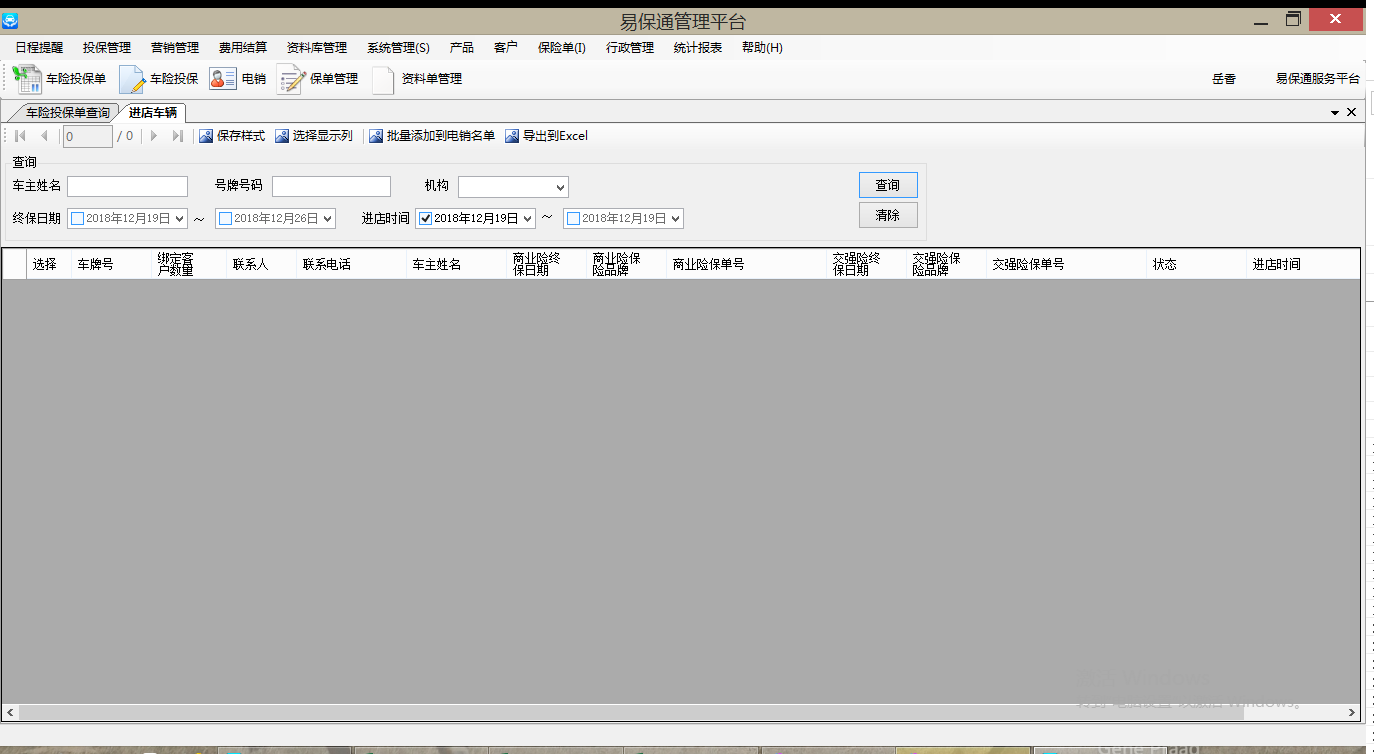Click 批量添加到电销名单 in the toolbar
The image size is (1374, 754).
click(432, 136)
